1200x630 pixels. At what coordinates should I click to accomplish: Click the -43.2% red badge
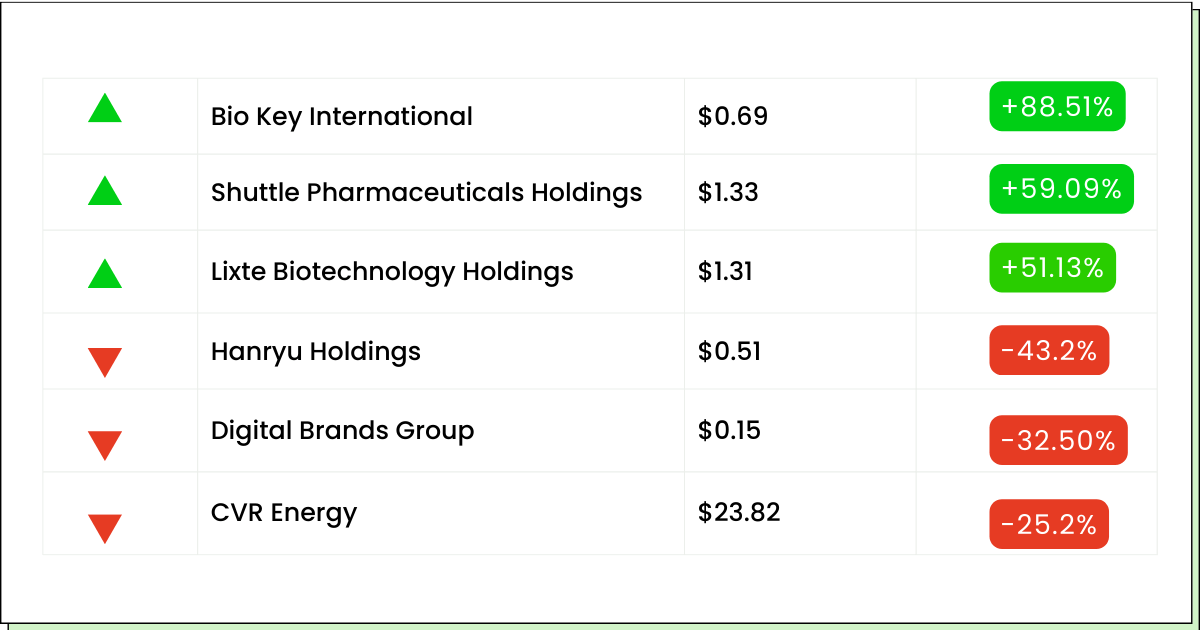point(1050,350)
